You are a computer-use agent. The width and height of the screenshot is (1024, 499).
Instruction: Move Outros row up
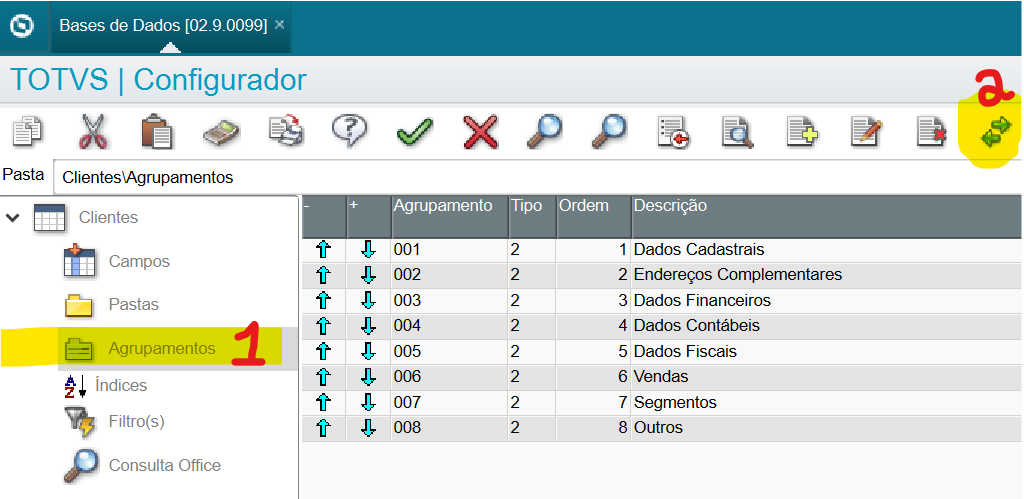pos(324,428)
